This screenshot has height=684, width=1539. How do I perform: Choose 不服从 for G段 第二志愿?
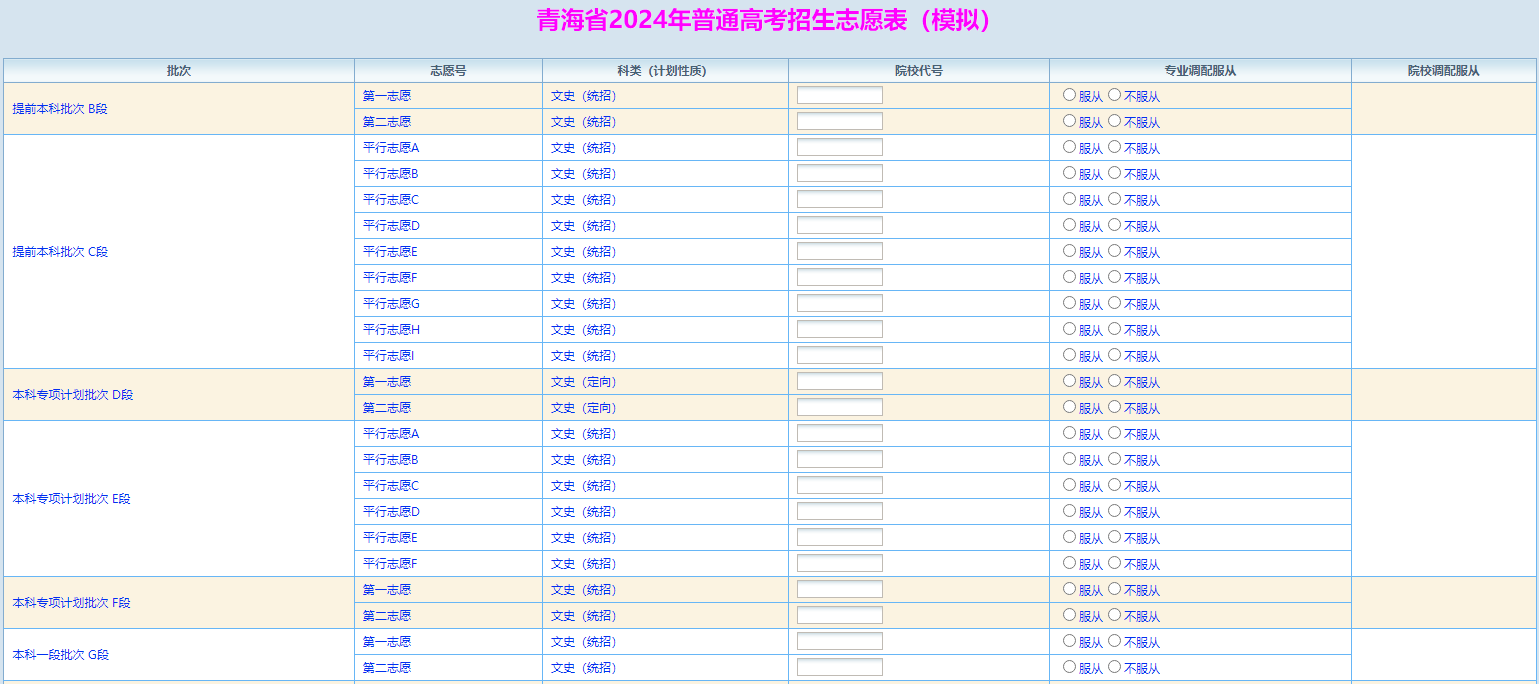pos(1114,667)
